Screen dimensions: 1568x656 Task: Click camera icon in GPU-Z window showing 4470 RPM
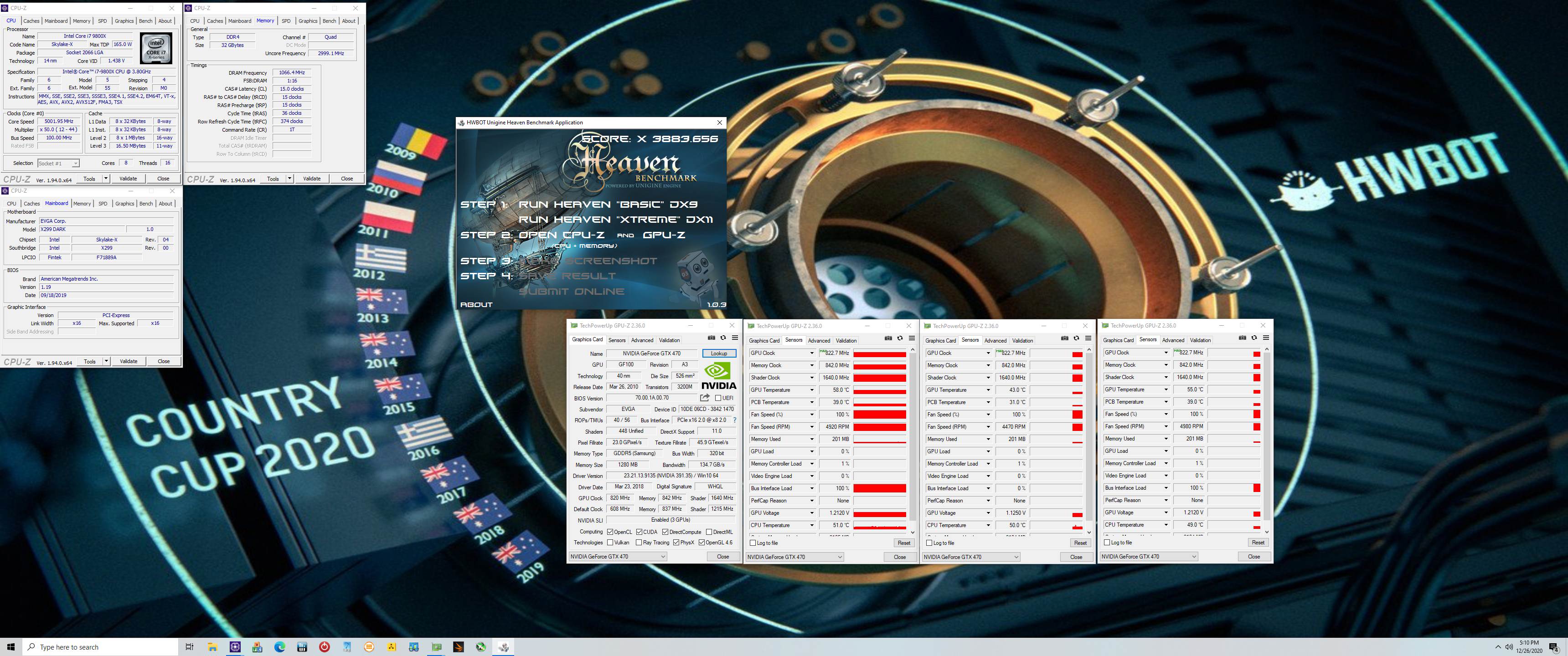point(1065,338)
